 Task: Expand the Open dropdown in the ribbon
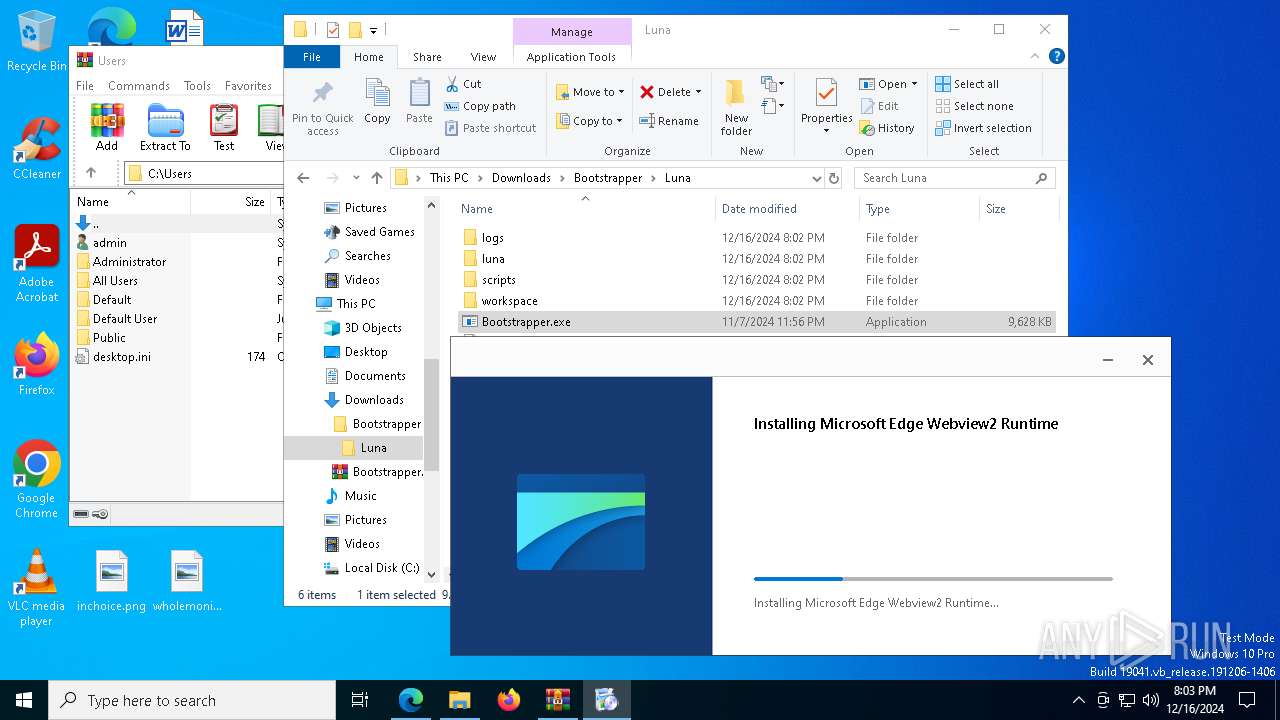(914, 84)
